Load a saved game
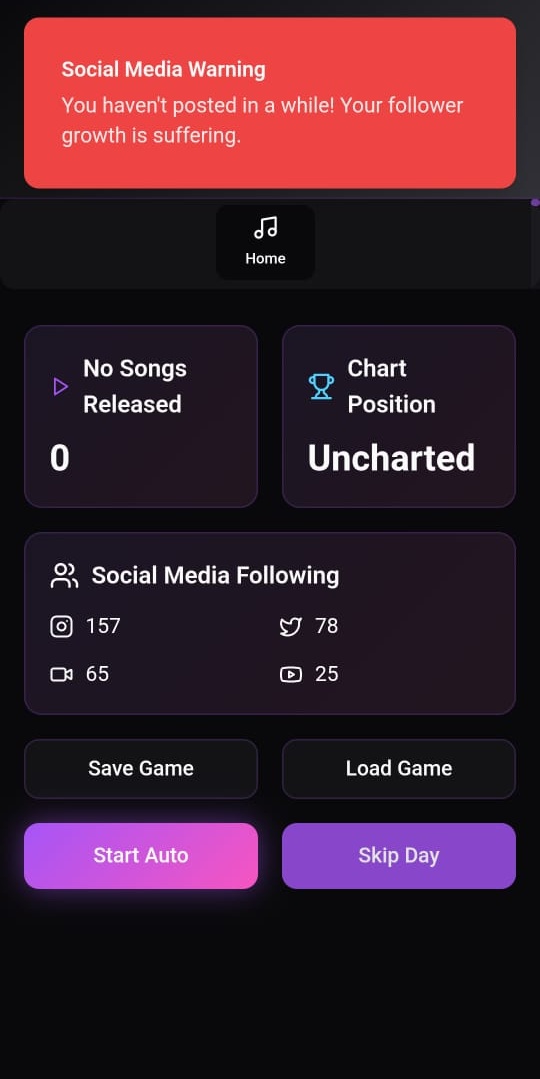 399,769
